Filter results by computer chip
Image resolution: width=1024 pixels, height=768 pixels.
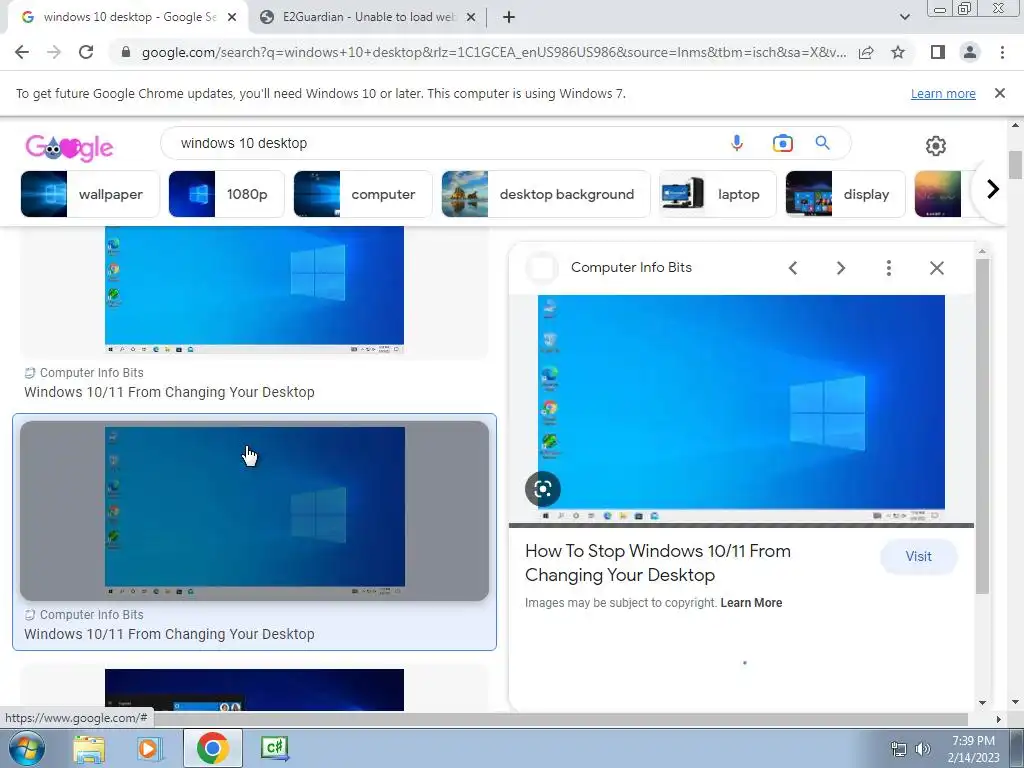tap(362, 194)
